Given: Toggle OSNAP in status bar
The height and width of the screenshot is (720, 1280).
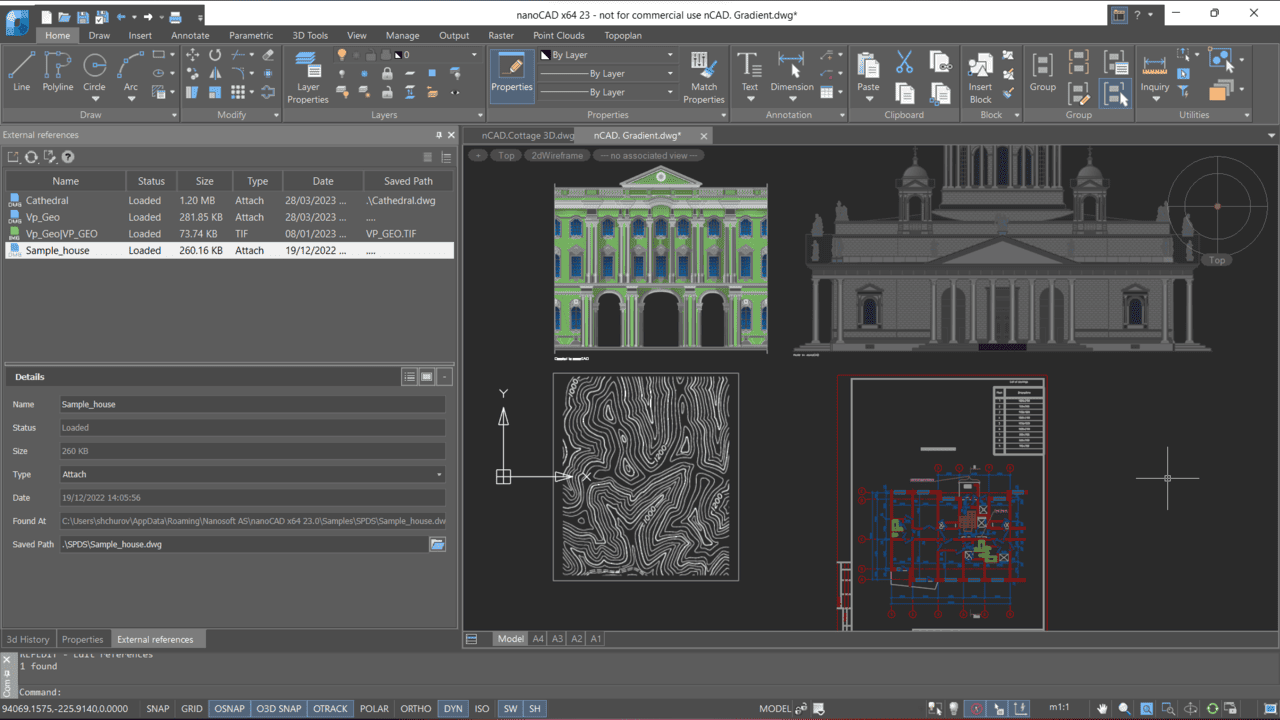Looking at the screenshot, I should [x=229, y=709].
